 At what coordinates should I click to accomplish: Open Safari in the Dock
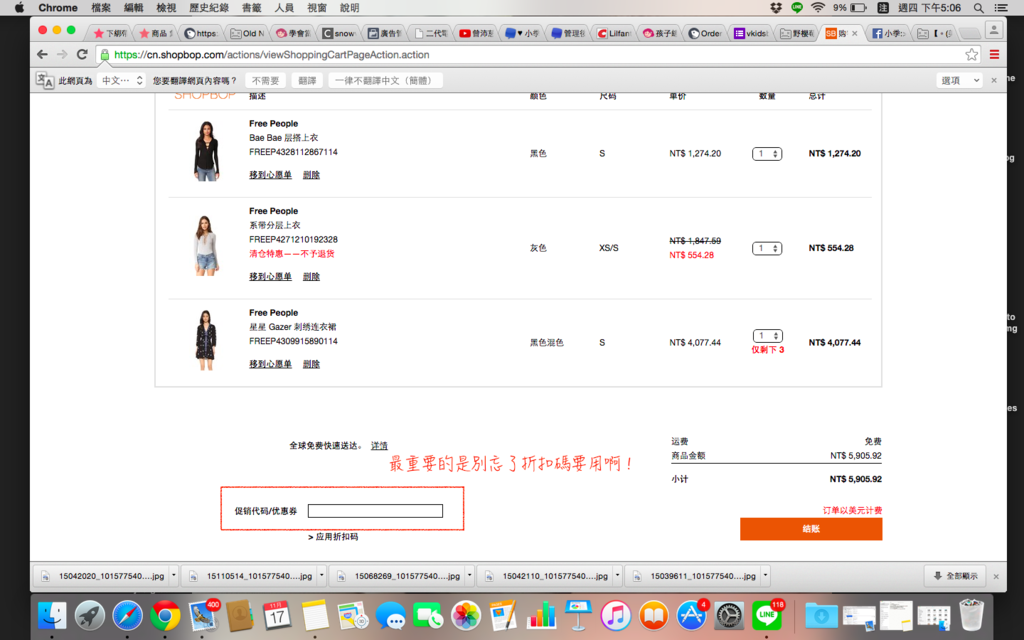[x=127, y=615]
